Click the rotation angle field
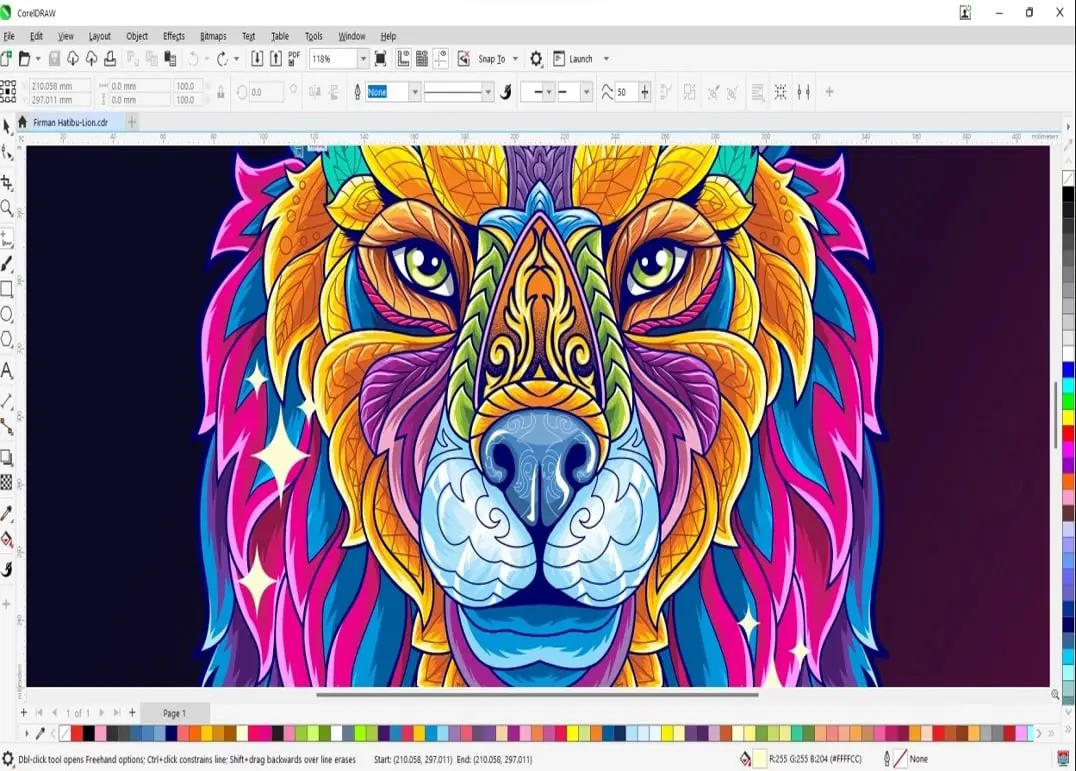 [x=266, y=92]
